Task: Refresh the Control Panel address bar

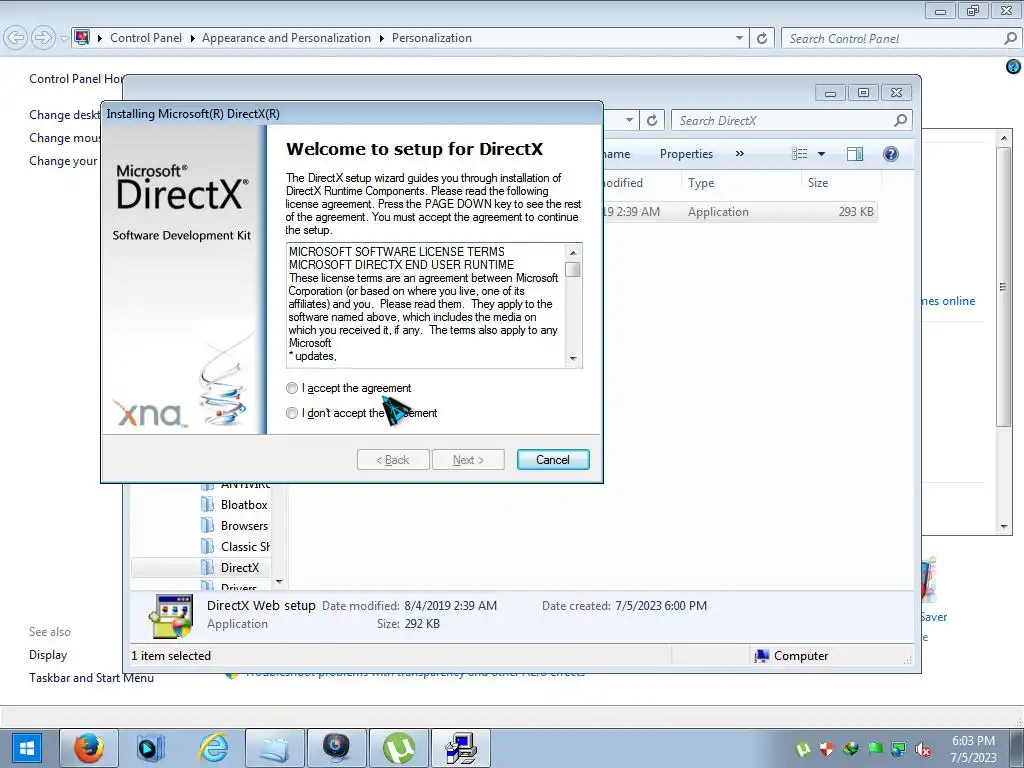Action: pos(761,39)
